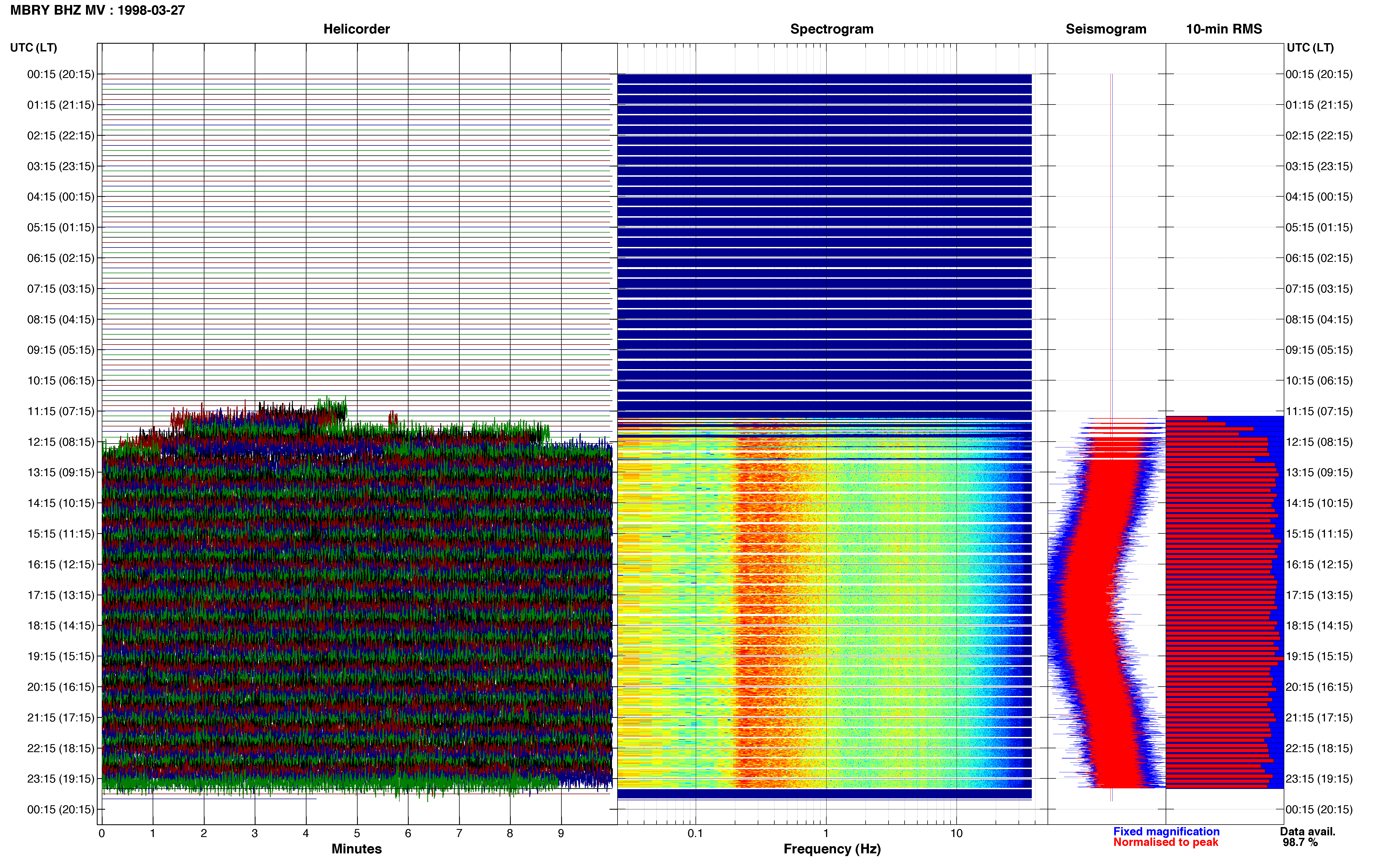Click right axis time label 12:15 (08:15)
Viewport: 1388px width, 868px height.
(1319, 442)
